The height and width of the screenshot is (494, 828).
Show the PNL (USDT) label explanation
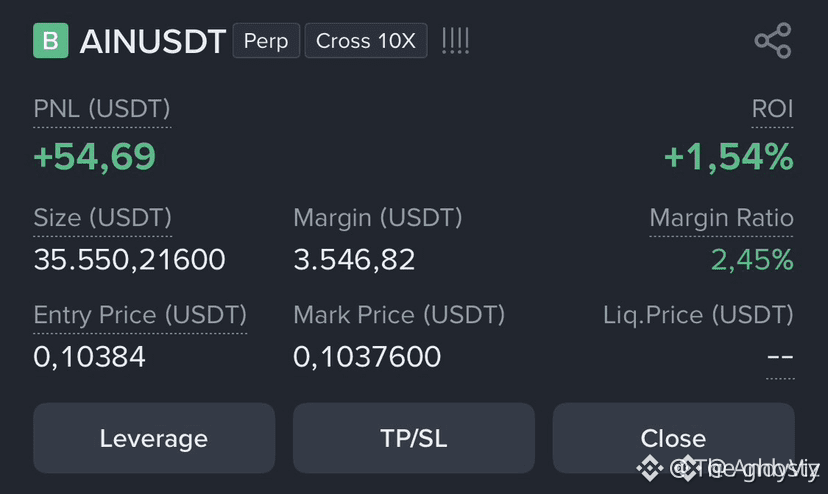click(x=102, y=109)
